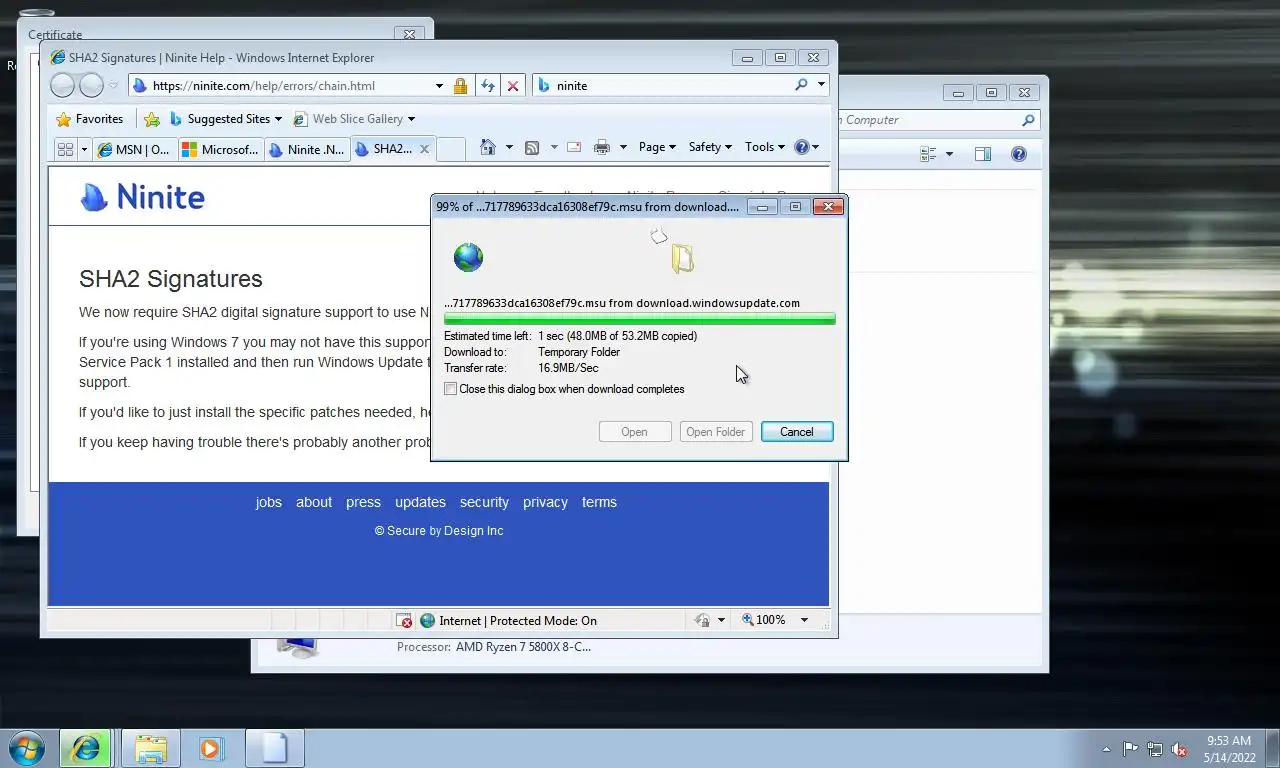The width and height of the screenshot is (1280, 768).
Task: Open a new blank tab
Action: click(451, 149)
